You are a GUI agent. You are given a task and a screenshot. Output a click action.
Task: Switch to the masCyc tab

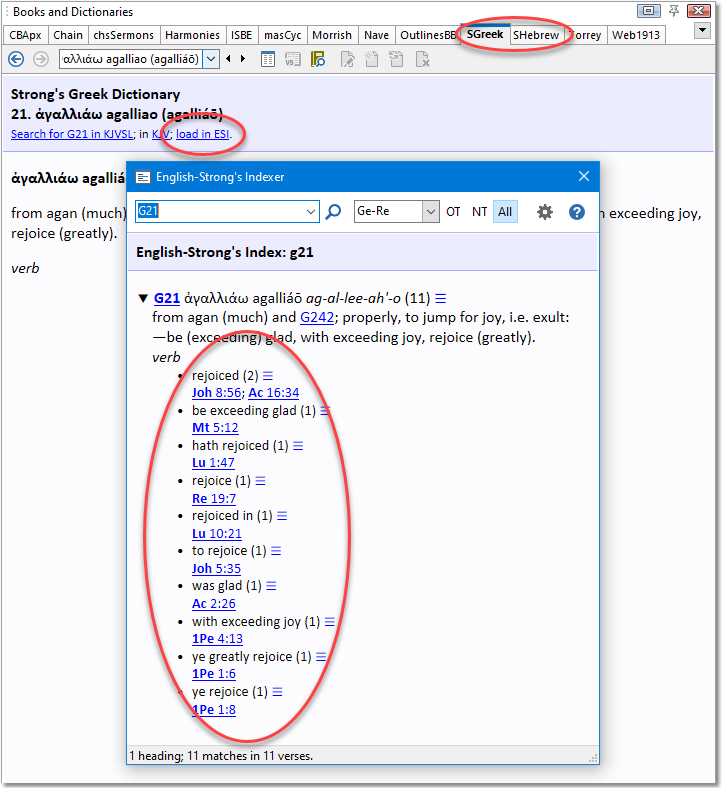[283, 35]
